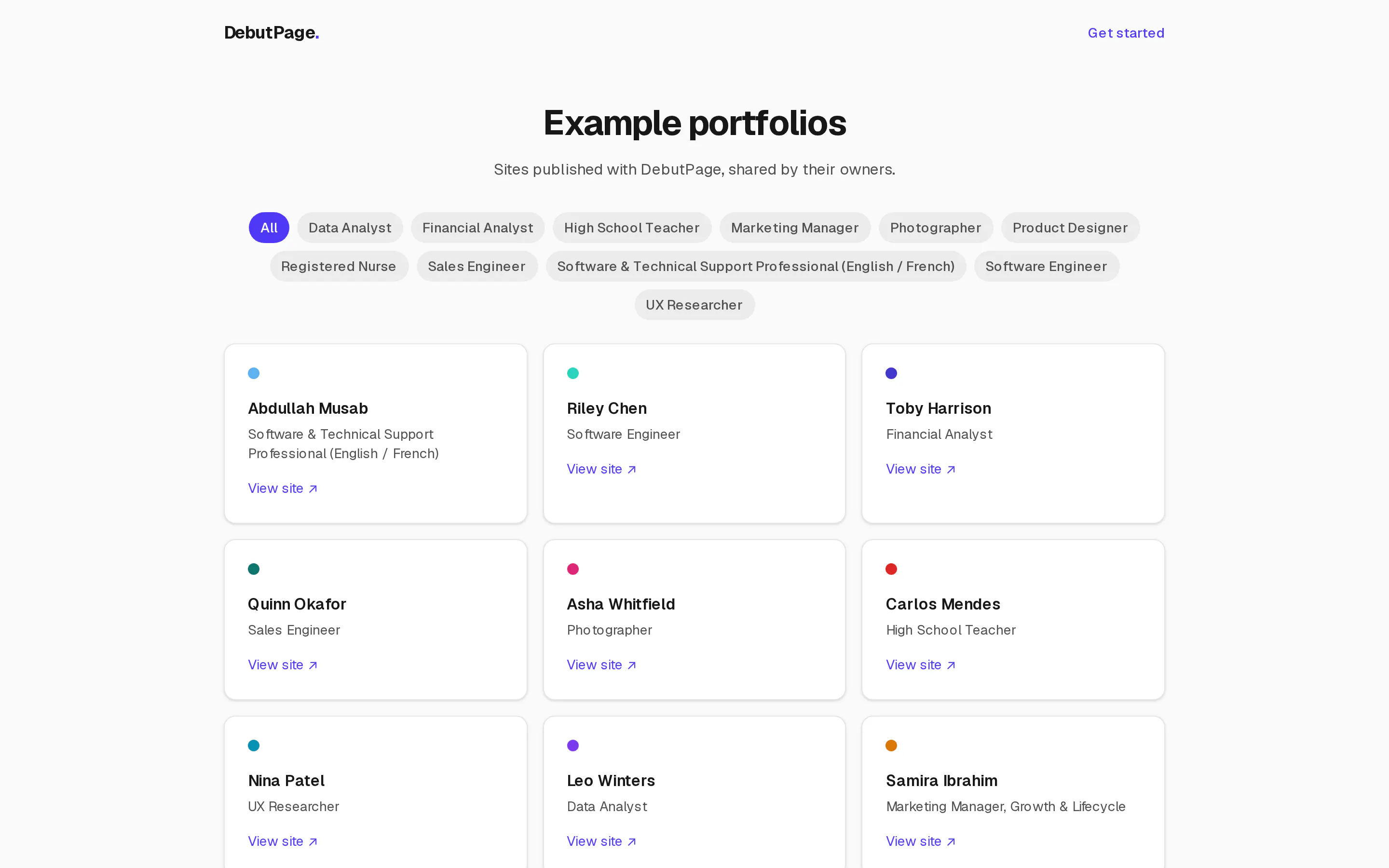Click the name Samira Ibrahim
The image size is (1389, 868).
pyautogui.click(x=941, y=780)
